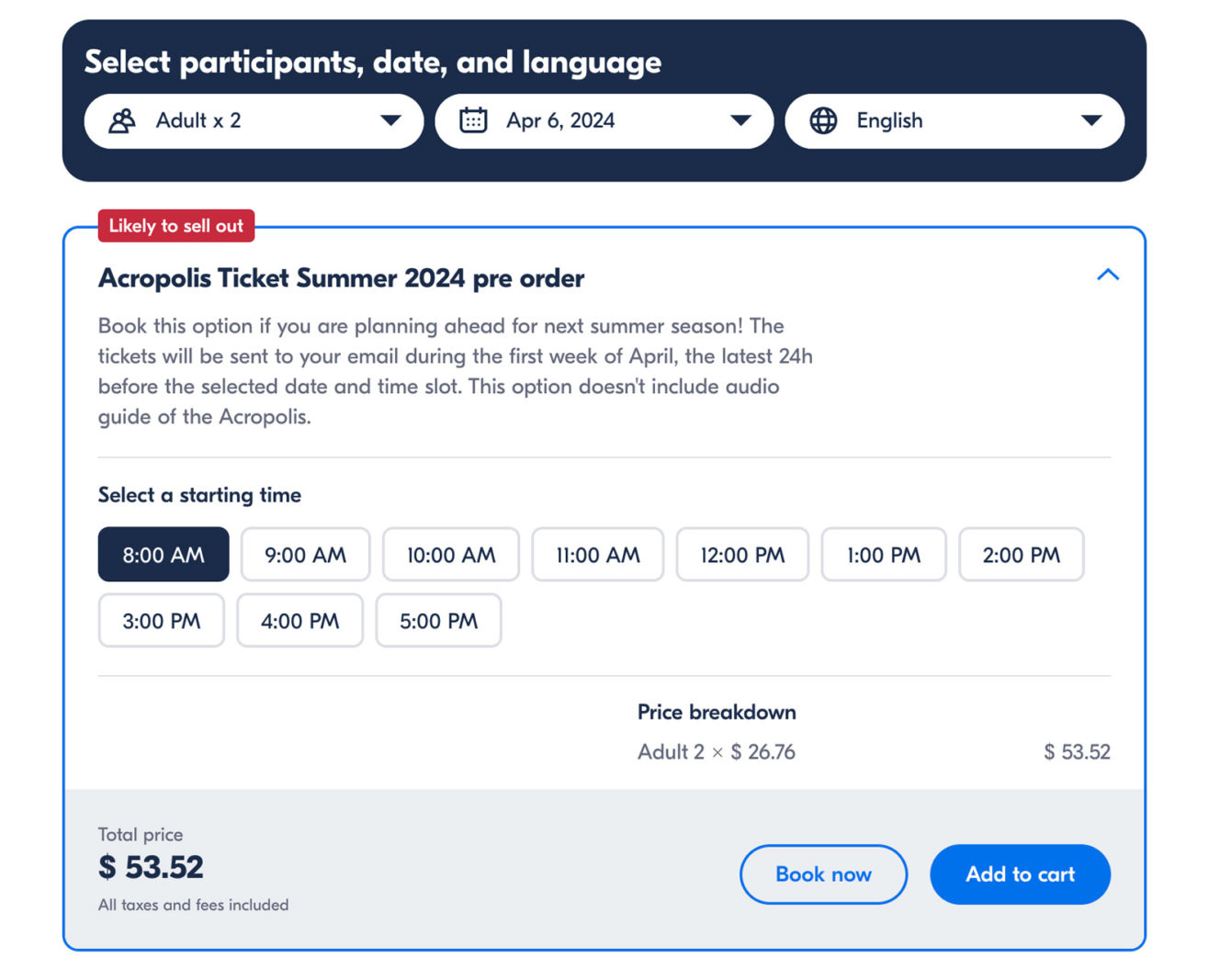Click the participants people icon
This screenshot has height=980, width=1220.
tap(122, 121)
